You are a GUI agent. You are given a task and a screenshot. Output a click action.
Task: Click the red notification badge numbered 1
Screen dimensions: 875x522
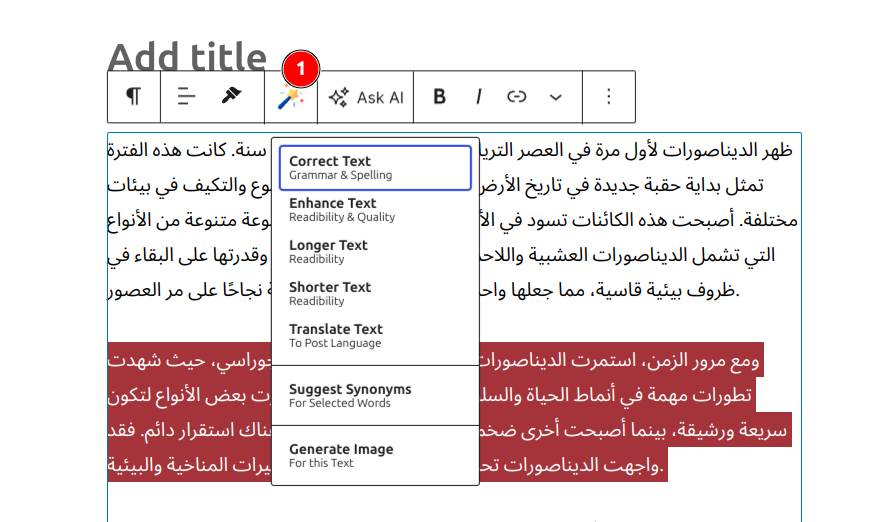tap(301, 68)
